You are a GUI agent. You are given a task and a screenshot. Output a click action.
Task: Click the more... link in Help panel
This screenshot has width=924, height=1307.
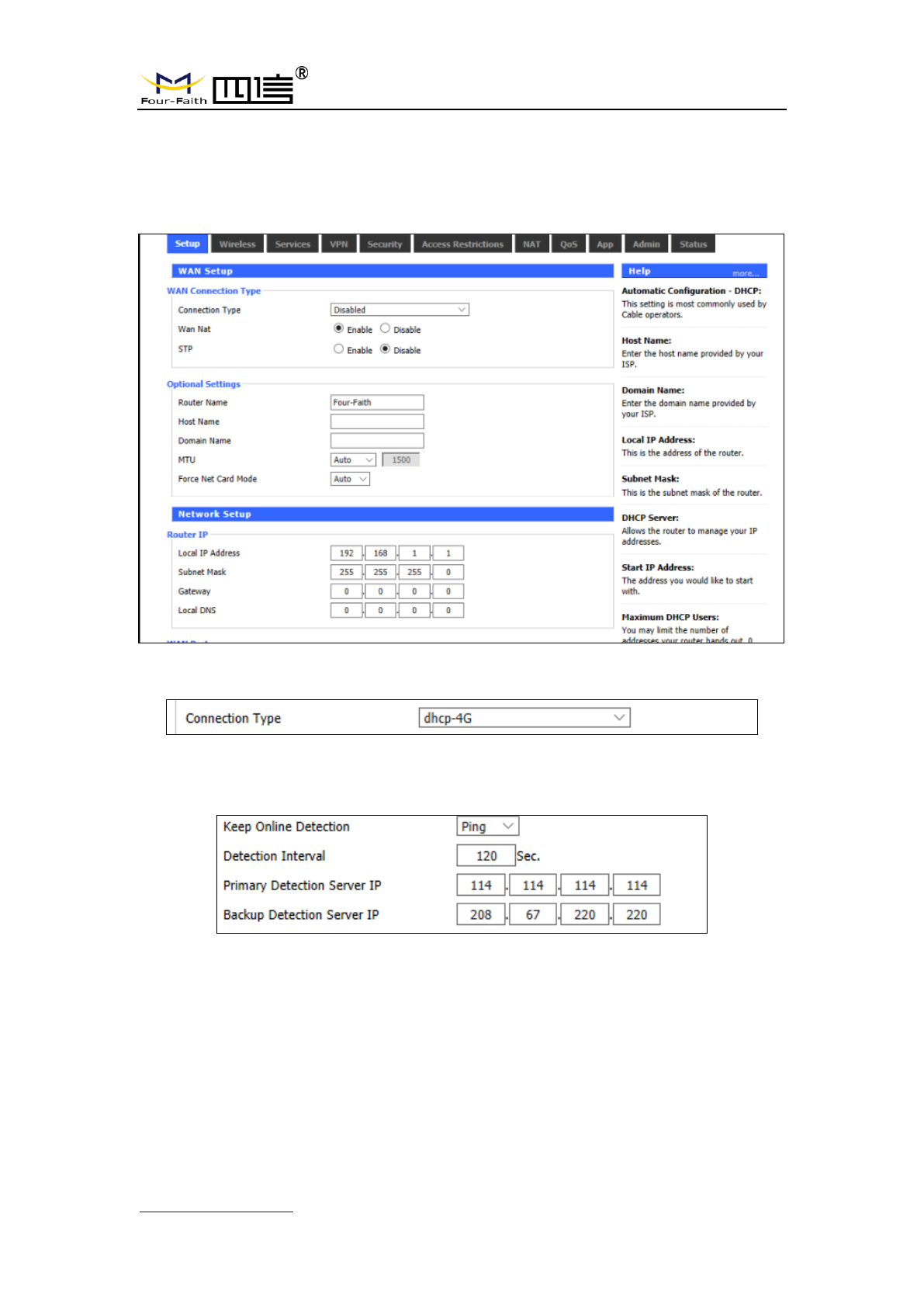click(746, 273)
